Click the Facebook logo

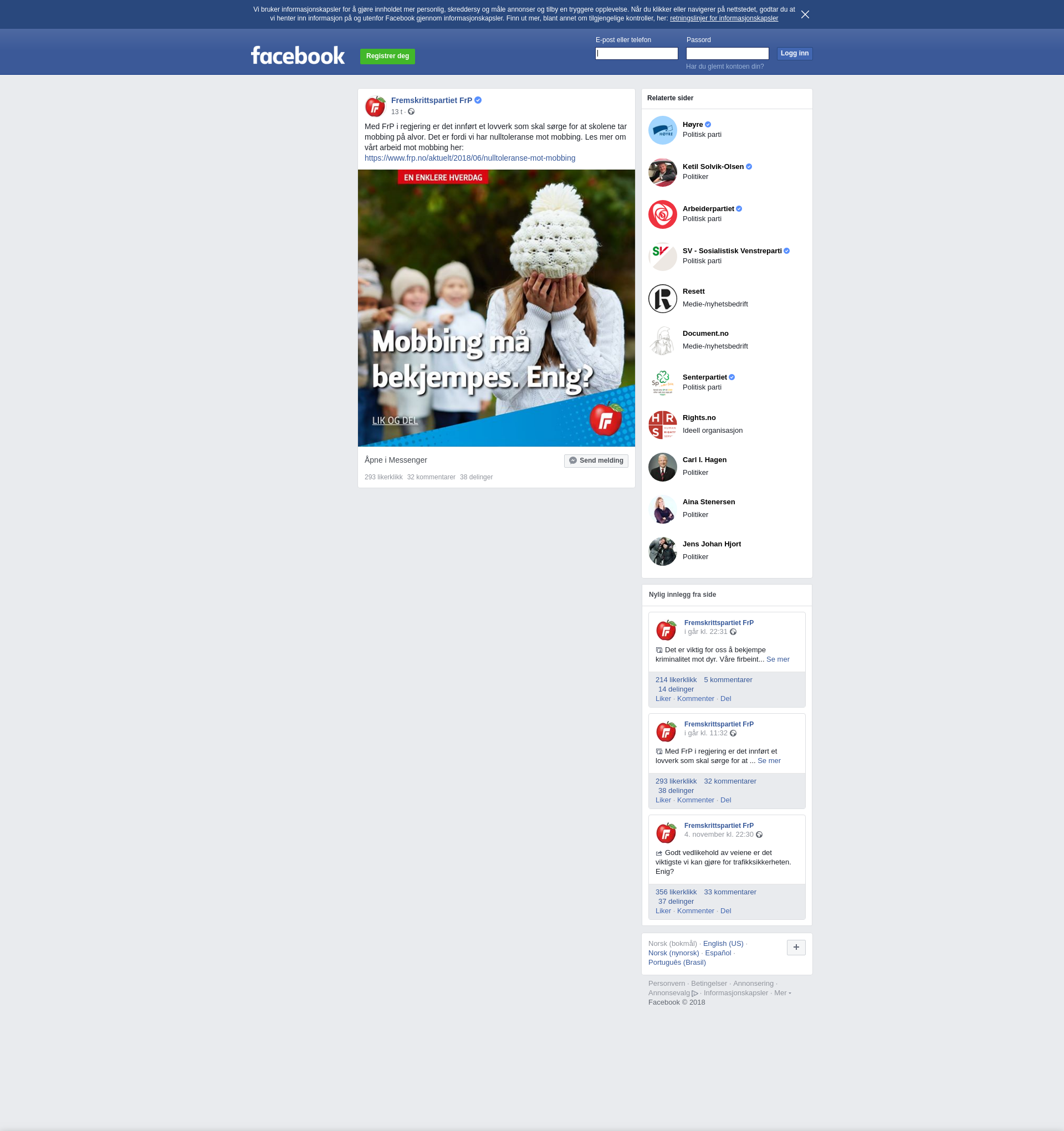point(298,55)
